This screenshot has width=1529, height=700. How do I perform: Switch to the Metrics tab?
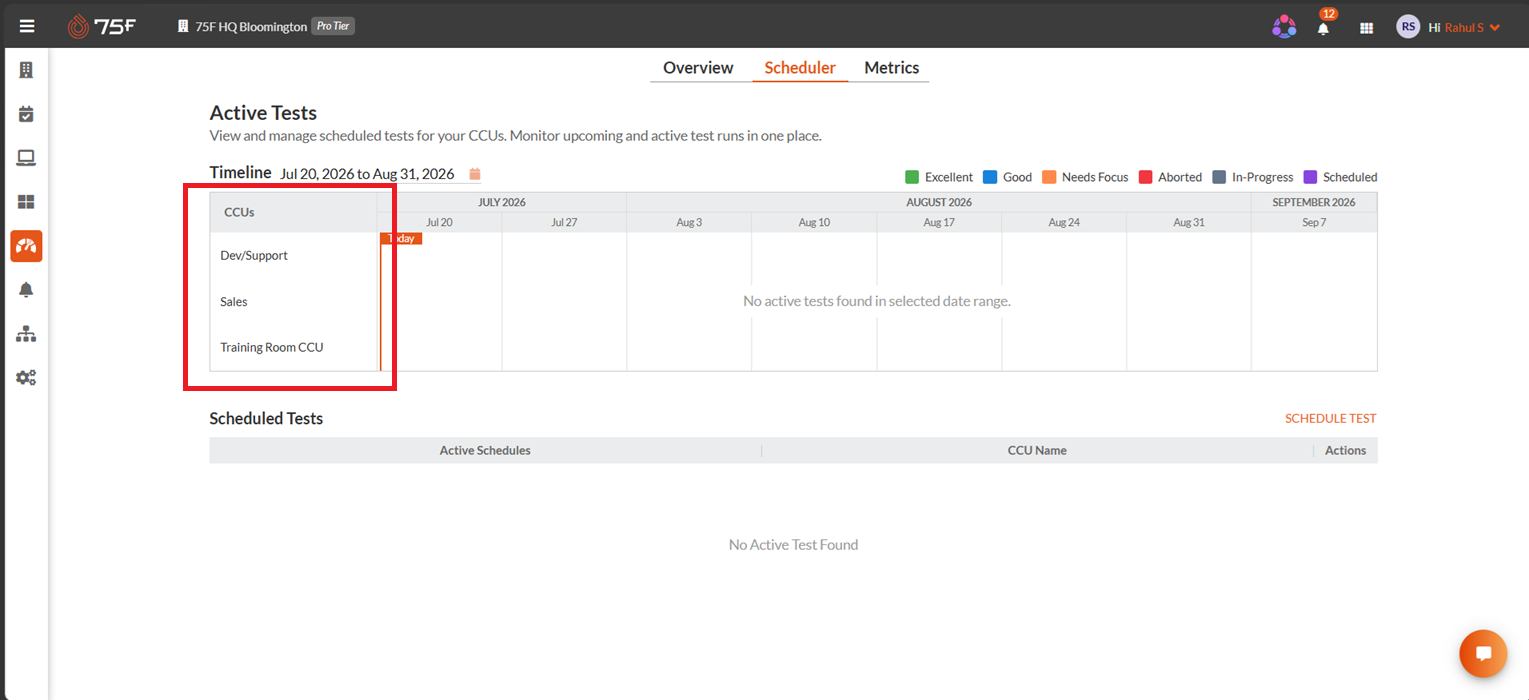coord(892,68)
